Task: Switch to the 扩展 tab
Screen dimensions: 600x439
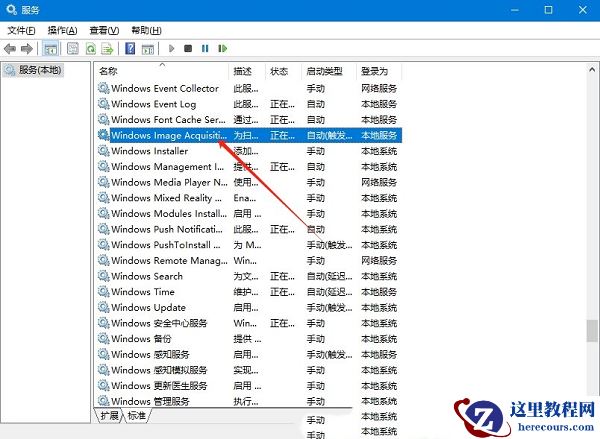Action: 109,415
